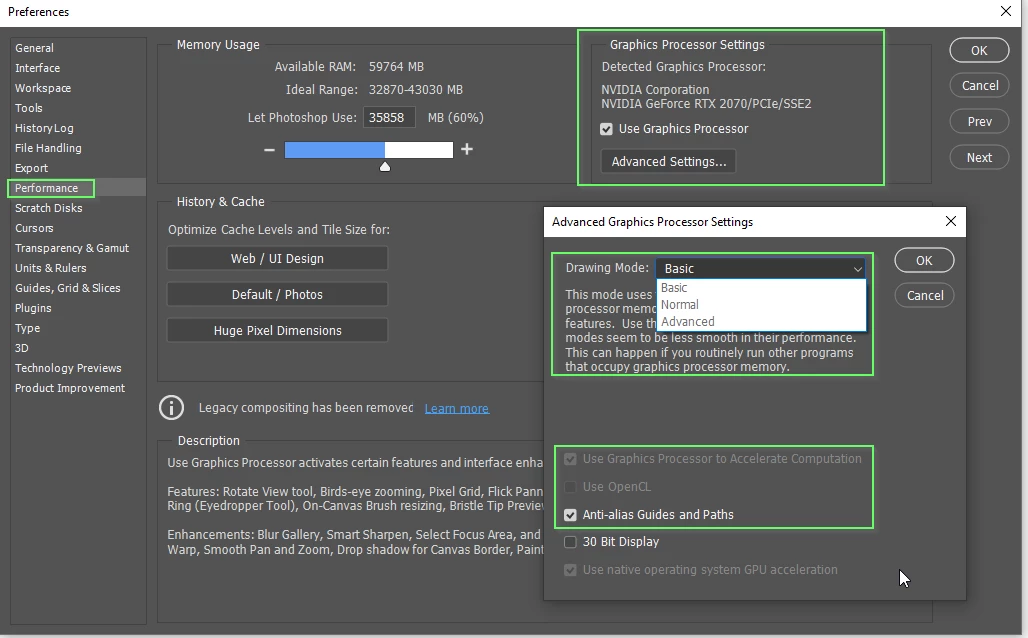This screenshot has width=1028, height=638.
Task: Click OK in the Preferences window
Action: click(x=979, y=50)
